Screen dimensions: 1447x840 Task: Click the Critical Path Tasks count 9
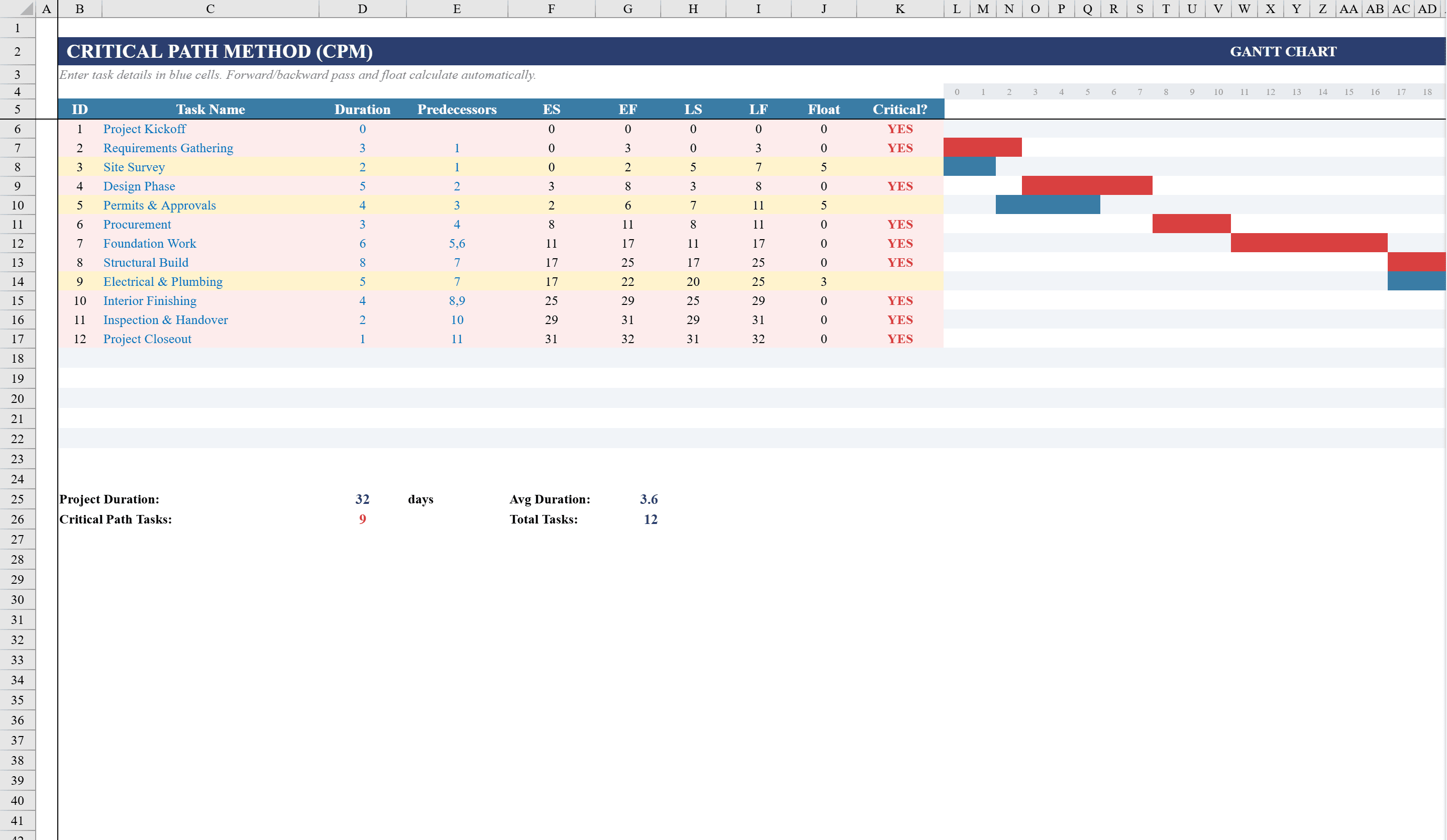pos(362,519)
